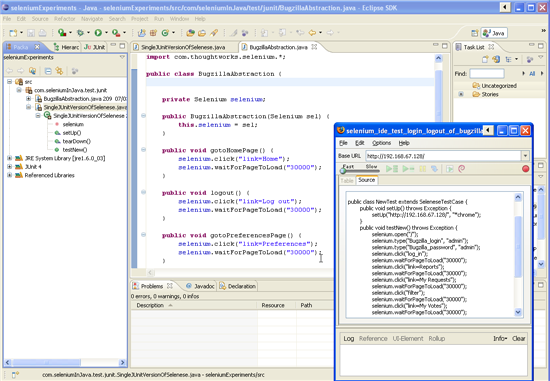Click the Open Task folder icon
The width and height of the screenshot is (550, 381).
point(202,33)
